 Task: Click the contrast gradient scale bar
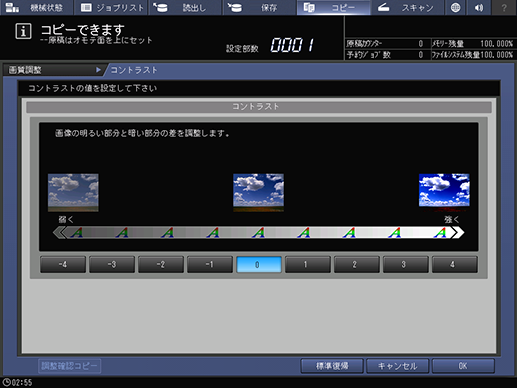258,232
